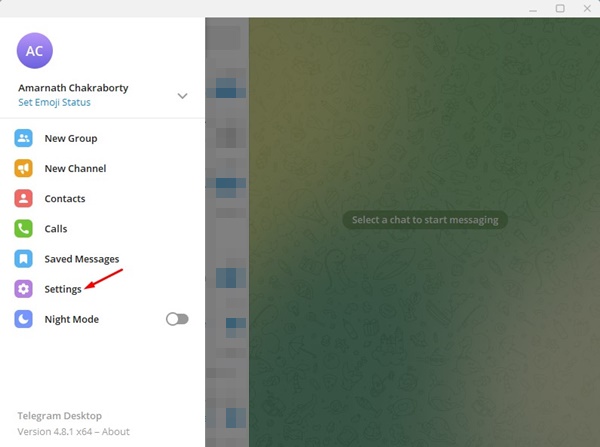Viewport: 600px width, 447px height.
Task: Click the Amarnath Chakraborty account name
Action: (73, 88)
